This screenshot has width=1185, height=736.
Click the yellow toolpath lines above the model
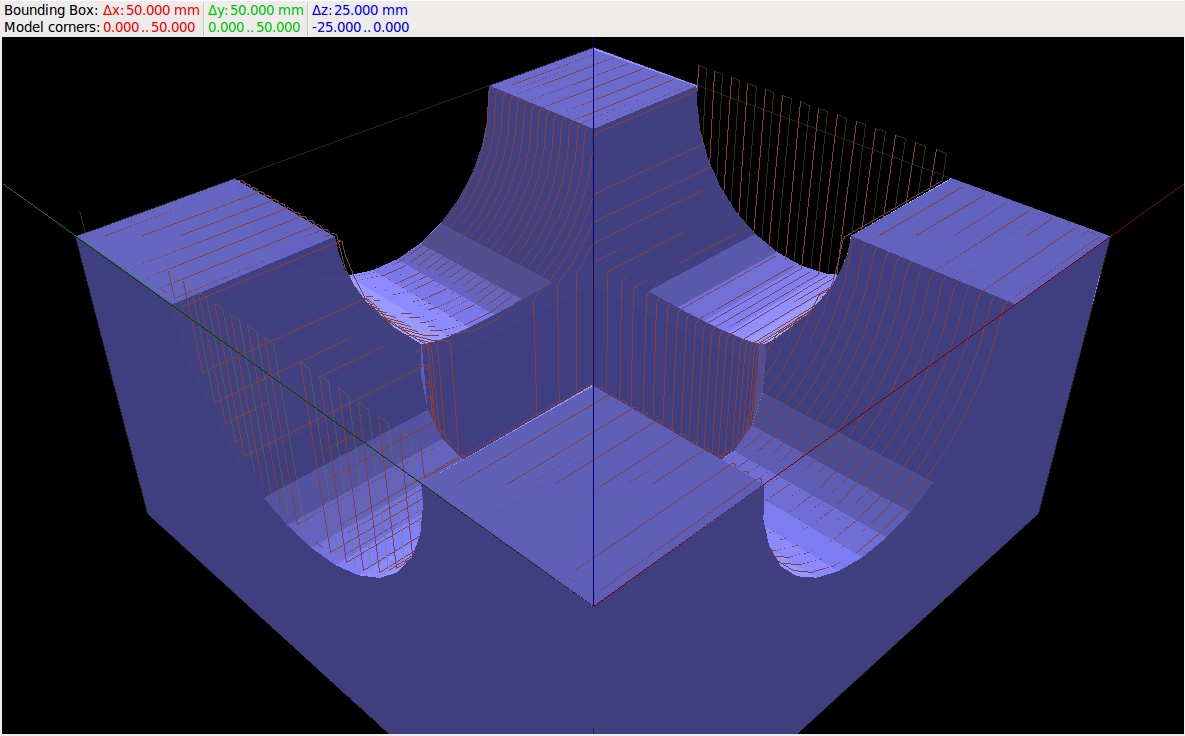tap(820, 150)
